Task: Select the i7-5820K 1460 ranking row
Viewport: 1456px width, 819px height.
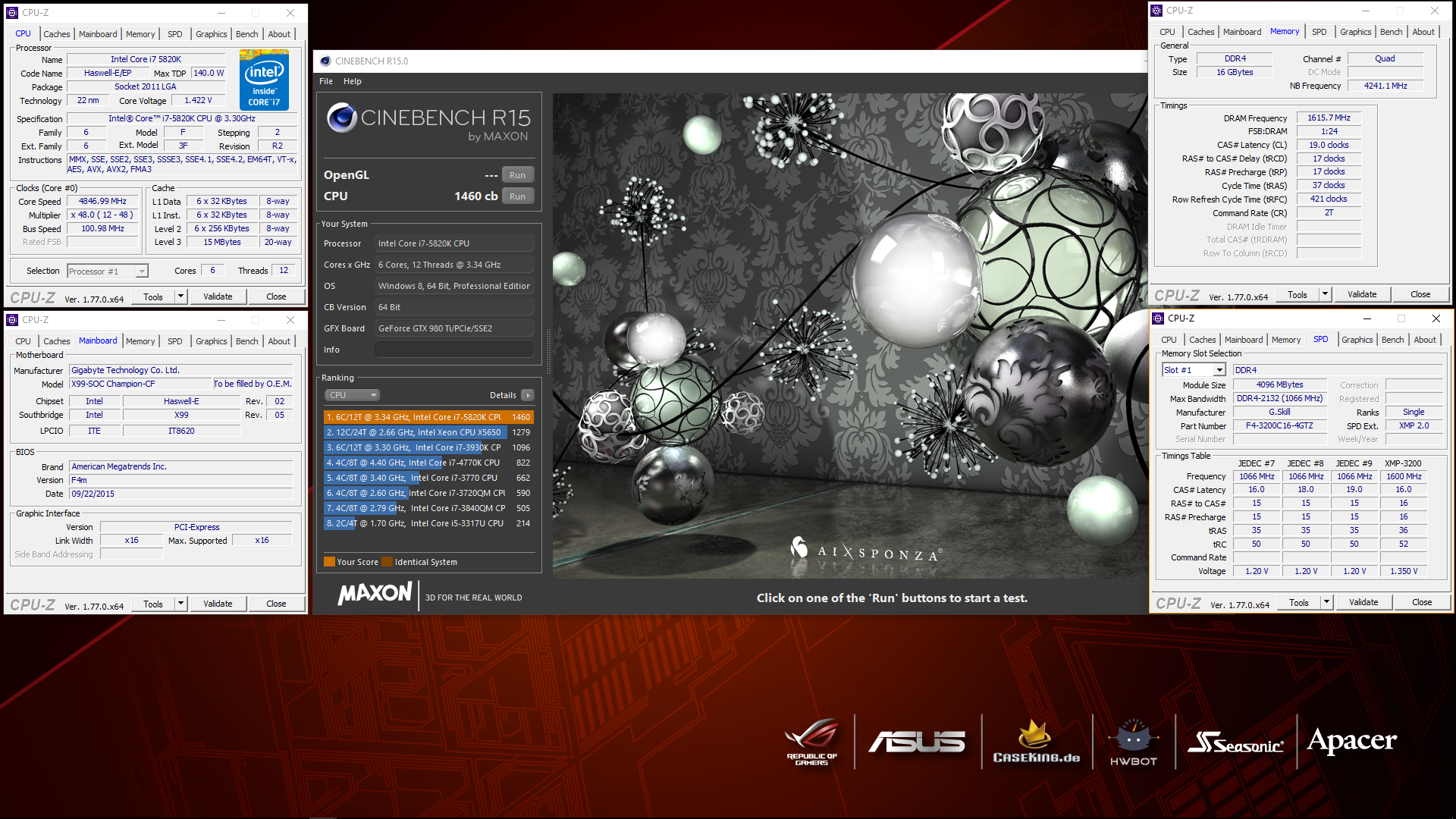Action: click(x=428, y=417)
